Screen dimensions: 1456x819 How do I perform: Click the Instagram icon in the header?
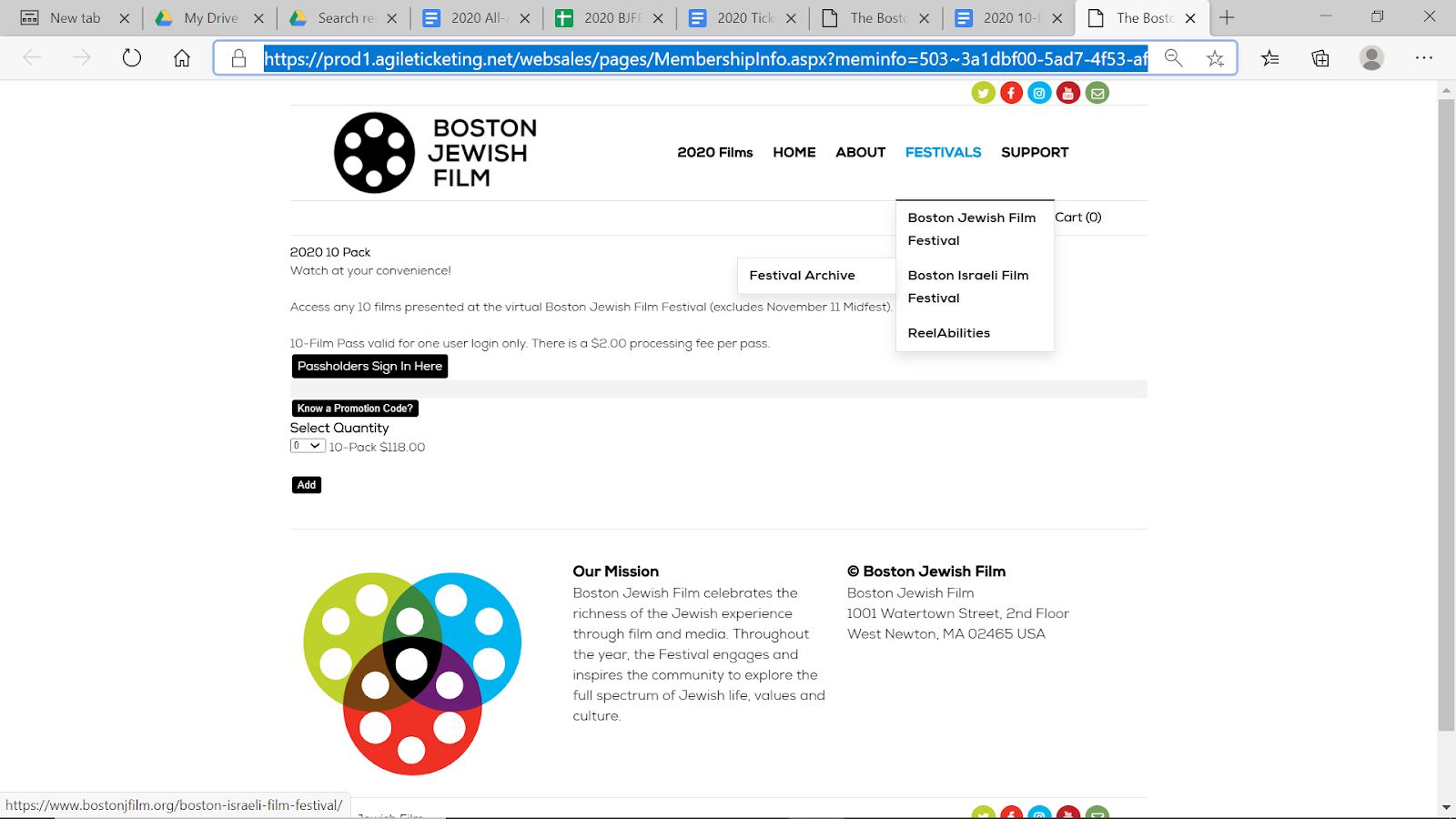(1039, 93)
